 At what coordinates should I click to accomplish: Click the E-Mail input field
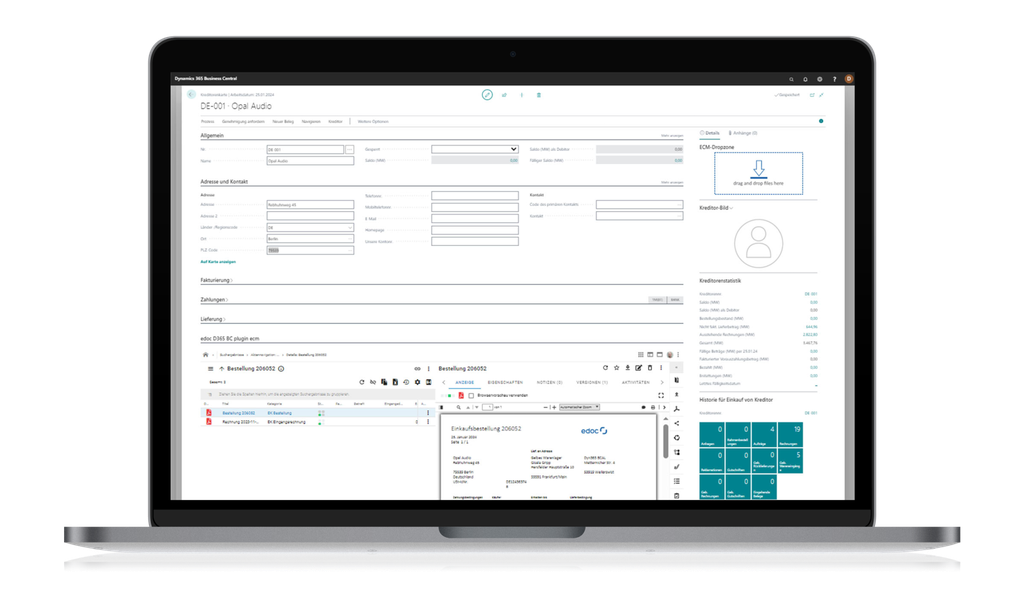click(475, 218)
